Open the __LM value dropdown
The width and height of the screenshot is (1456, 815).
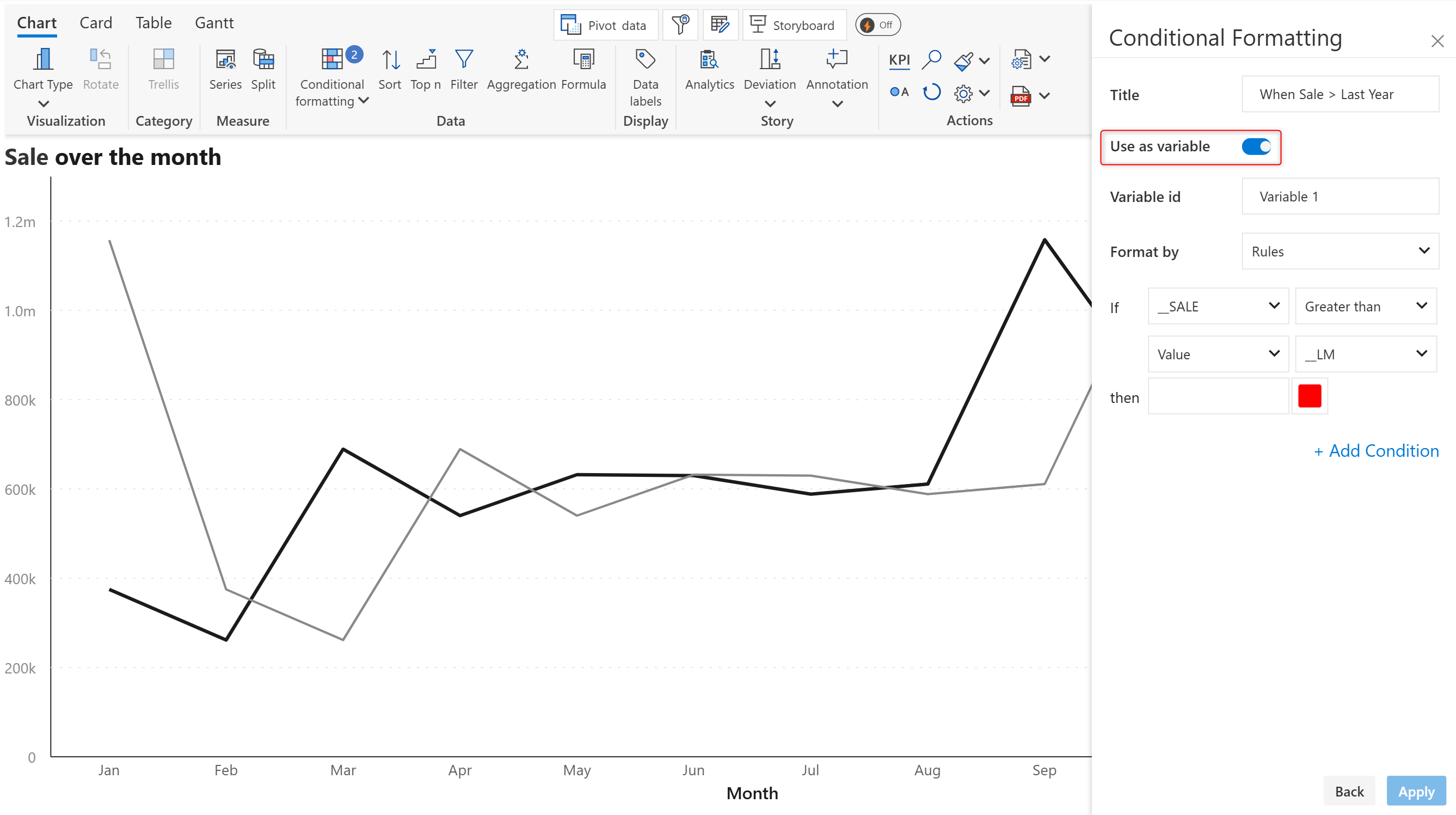(1365, 354)
